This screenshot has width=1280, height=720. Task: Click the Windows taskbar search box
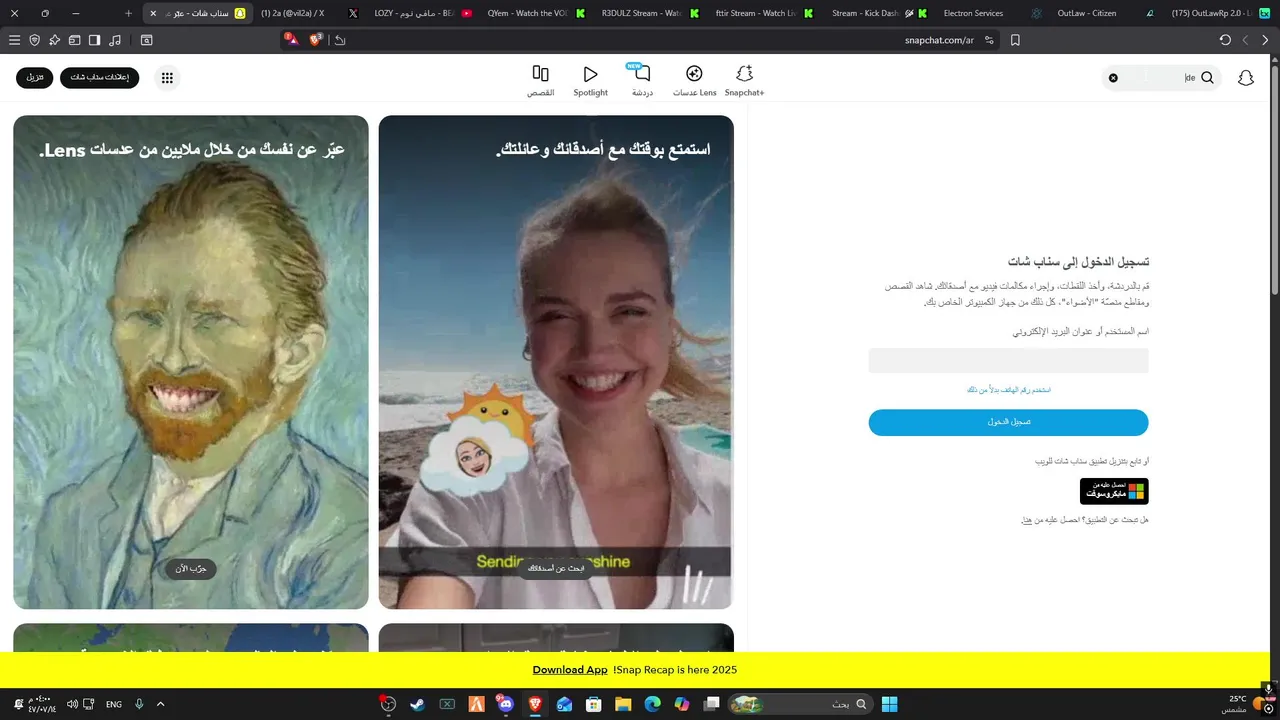coord(799,704)
